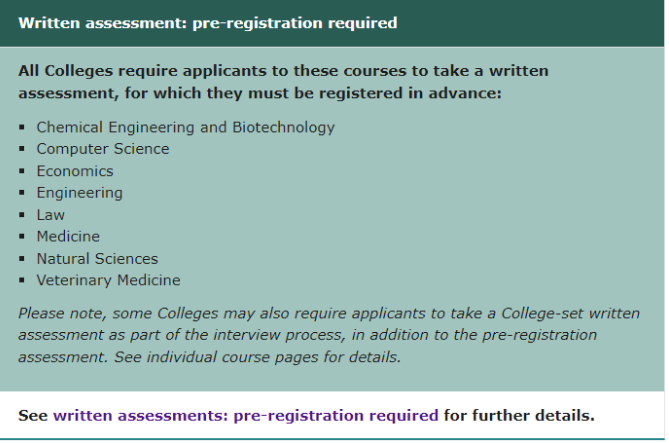The height and width of the screenshot is (443, 669).
Task: Select Chemical Engineering and Biotechnology list item
Action: (185, 127)
